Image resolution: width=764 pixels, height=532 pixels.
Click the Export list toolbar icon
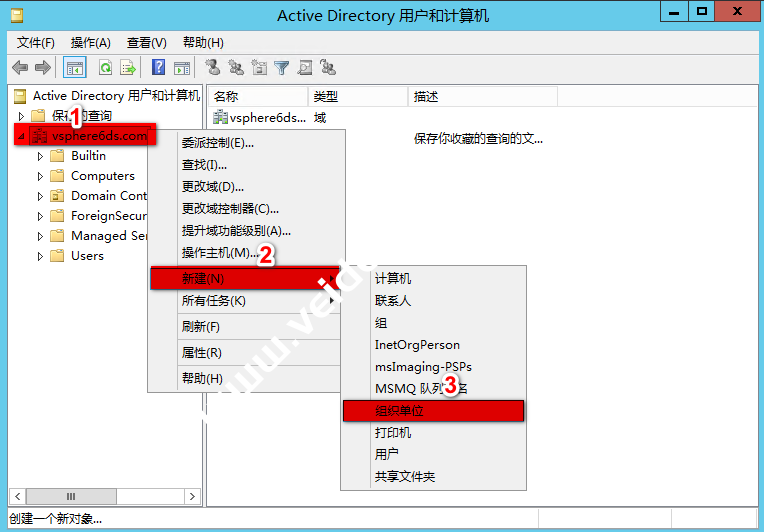[128, 67]
